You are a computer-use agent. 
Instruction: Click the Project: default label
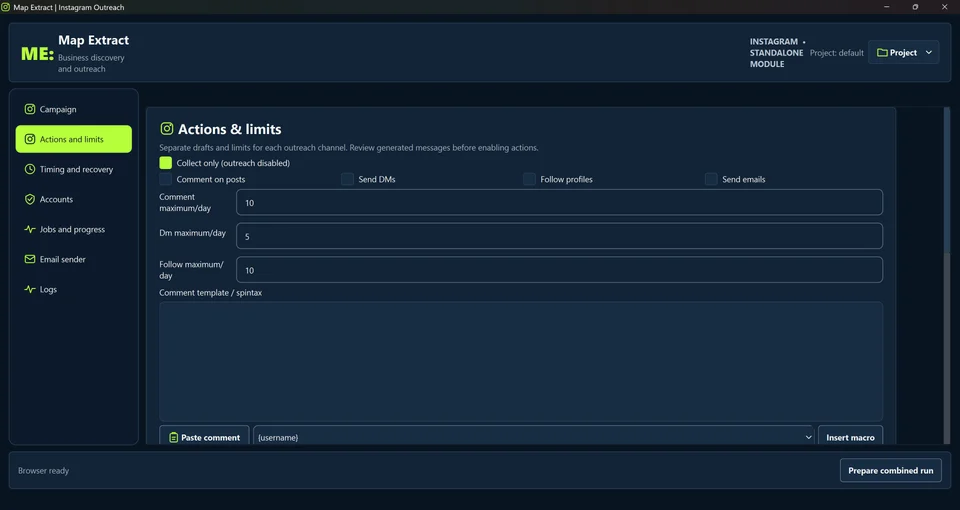click(x=836, y=53)
